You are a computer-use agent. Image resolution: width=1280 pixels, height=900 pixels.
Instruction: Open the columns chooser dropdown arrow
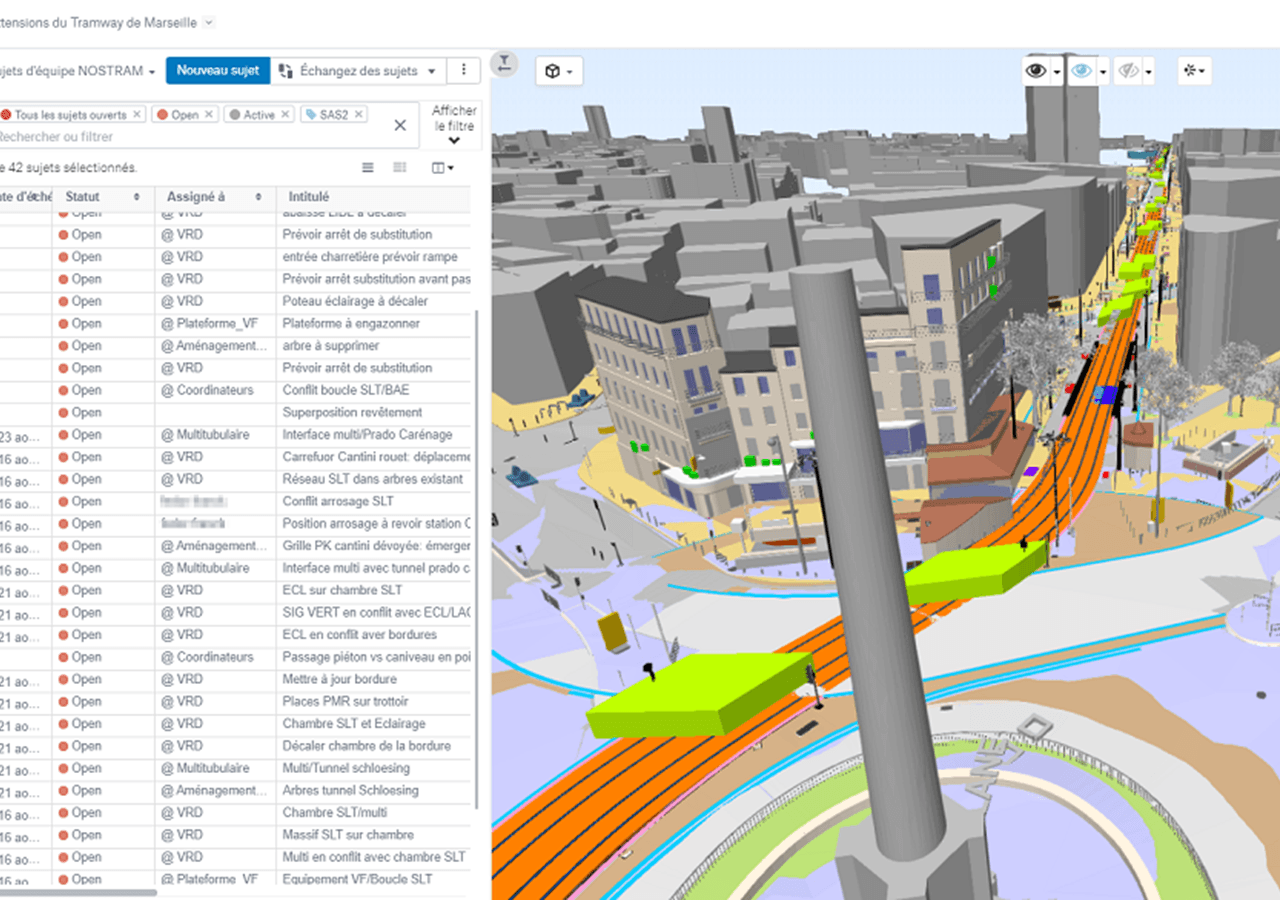(451, 168)
